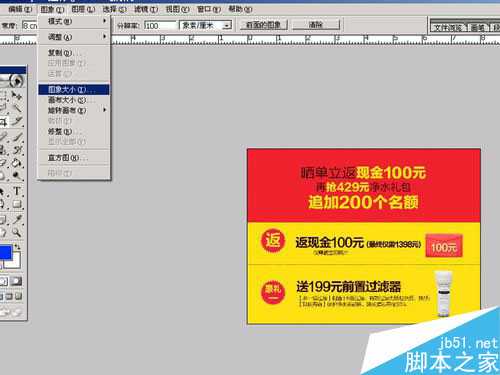Select the Zoom magnifier tool
Screen dimensions: 500x375
[x=17, y=232]
